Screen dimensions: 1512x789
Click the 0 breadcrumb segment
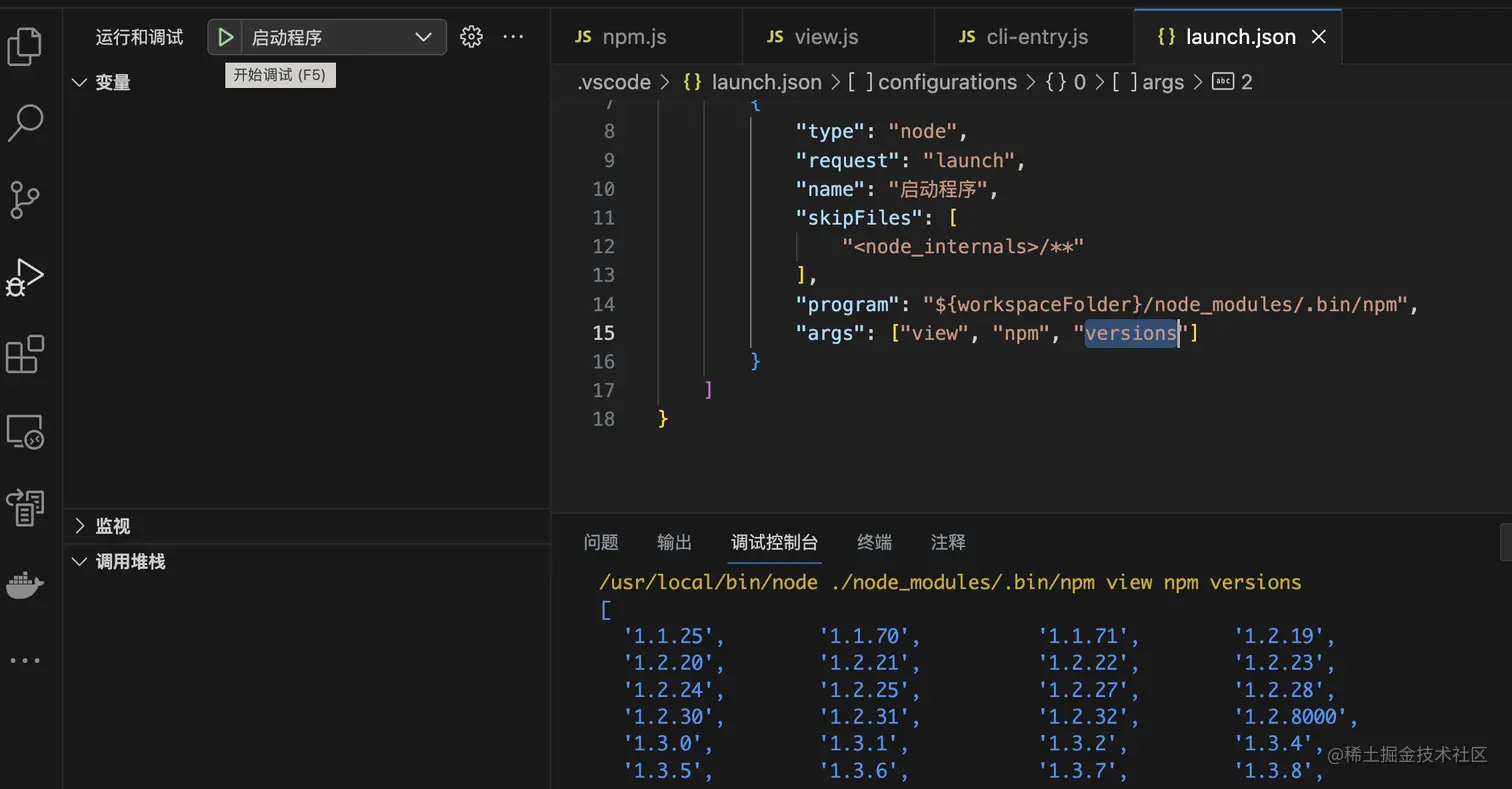[x=1080, y=82]
